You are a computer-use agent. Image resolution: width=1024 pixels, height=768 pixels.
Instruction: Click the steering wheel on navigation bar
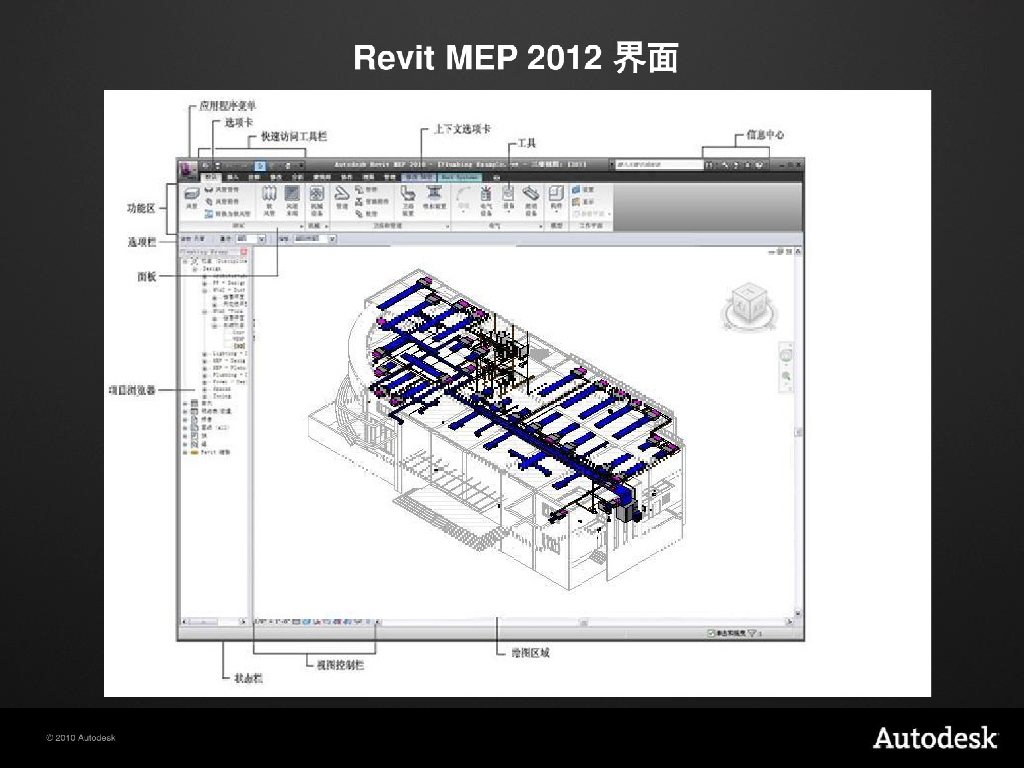pos(787,357)
